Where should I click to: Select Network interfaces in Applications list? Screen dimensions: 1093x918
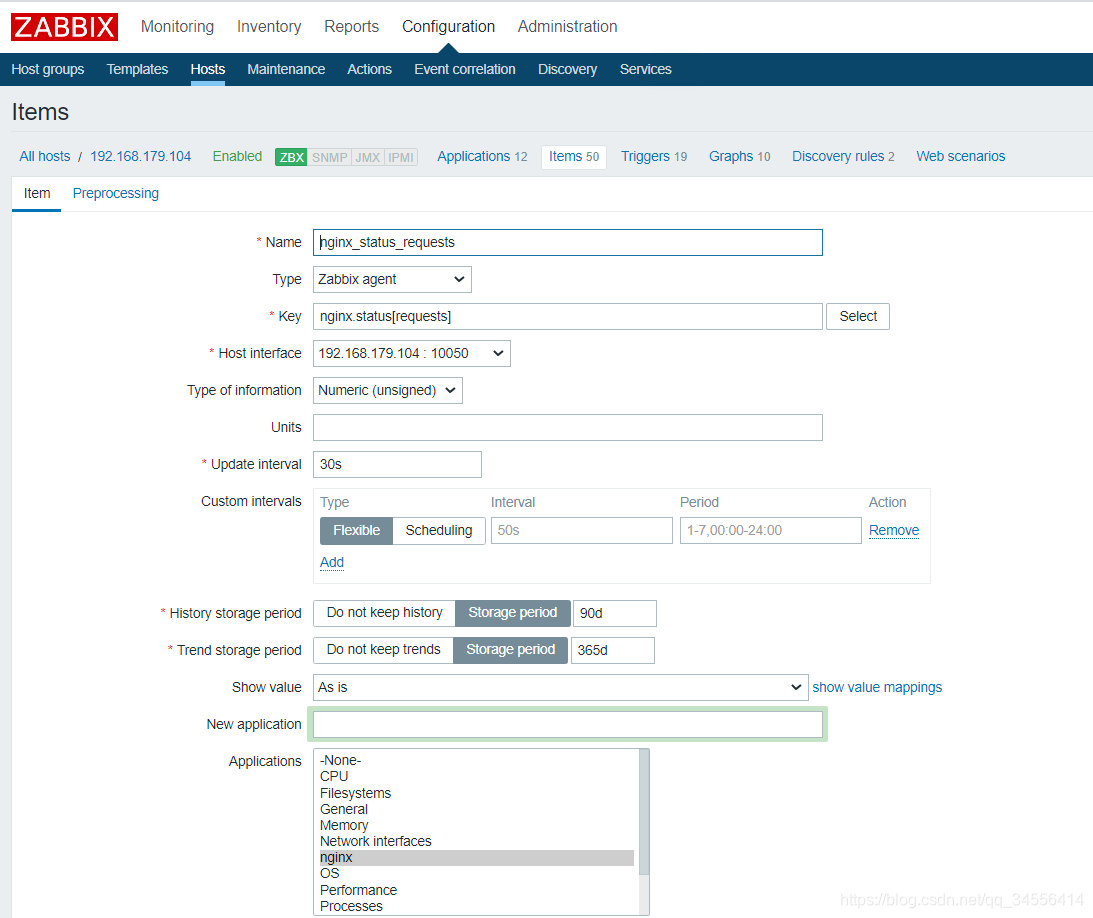coord(477,841)
